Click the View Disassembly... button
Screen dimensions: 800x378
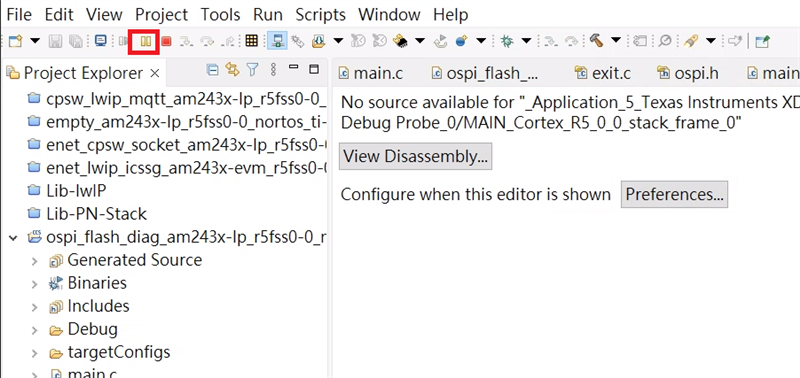[415, 156]
